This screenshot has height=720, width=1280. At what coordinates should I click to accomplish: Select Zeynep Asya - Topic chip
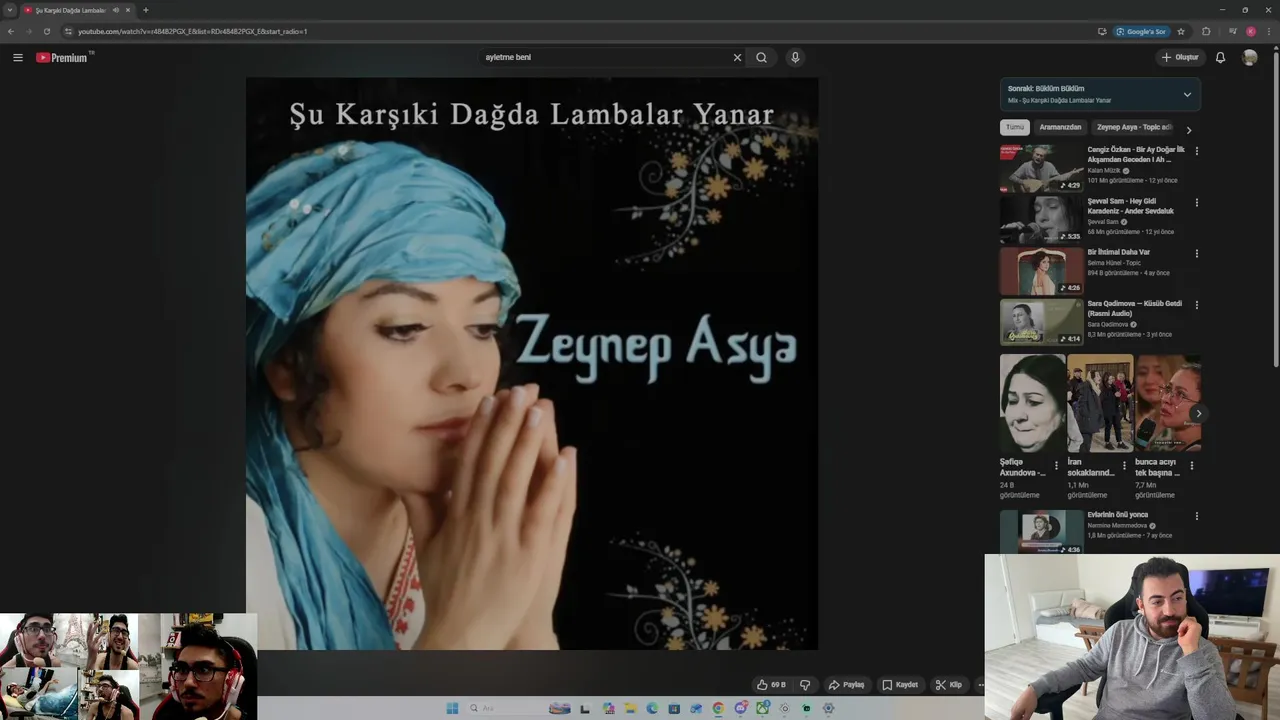[x=1133, y=127]
